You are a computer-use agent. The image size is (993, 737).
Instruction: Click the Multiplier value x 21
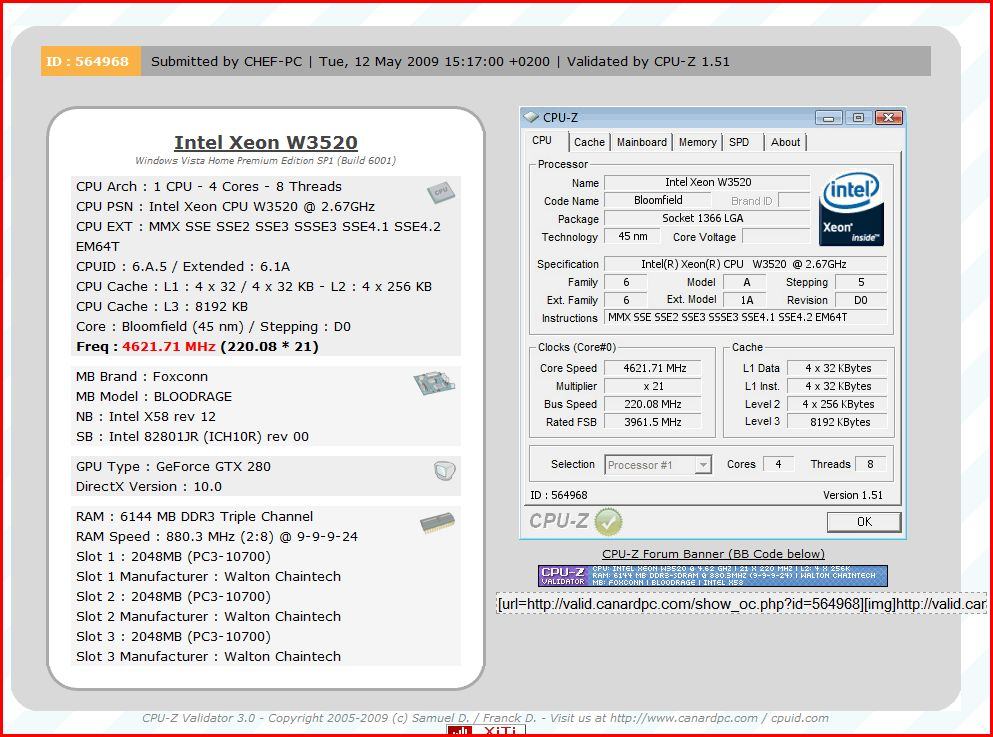(654, 386)
